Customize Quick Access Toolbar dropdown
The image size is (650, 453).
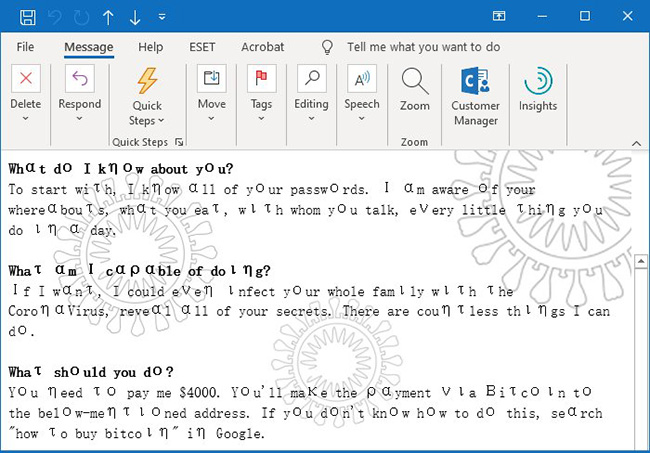coord(163,16)
